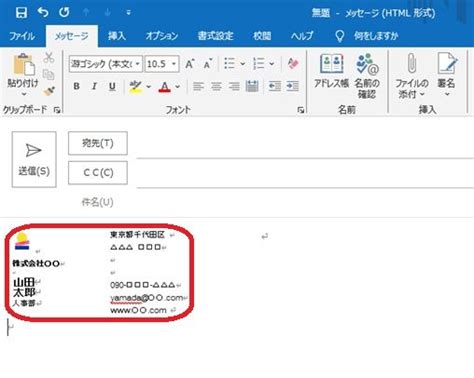Toggle italic formatting
Viewport: 474px width, 378px height.
(x=94, y=86)
